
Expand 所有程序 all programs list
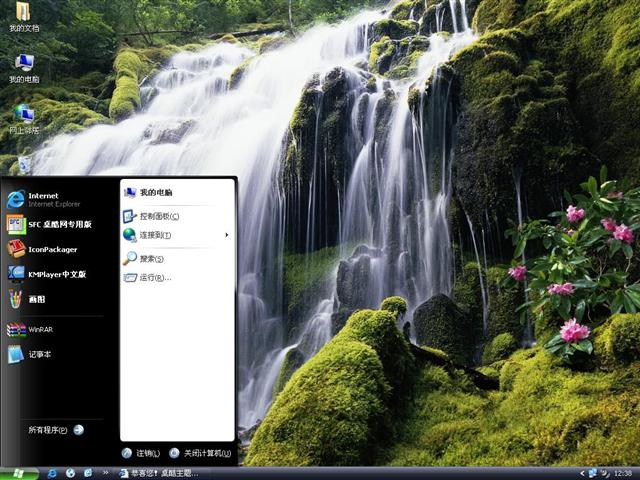click(x=55, y=430)
